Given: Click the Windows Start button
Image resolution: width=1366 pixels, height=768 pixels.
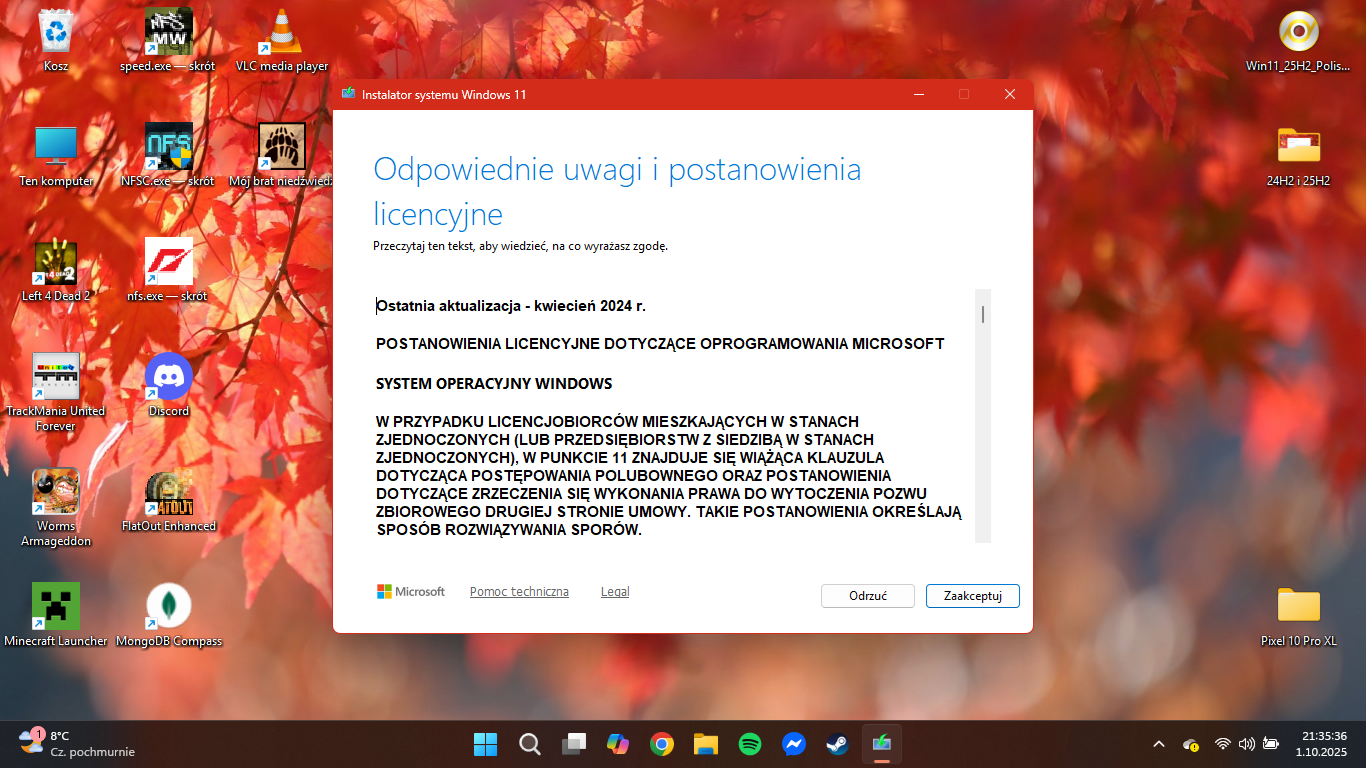Looking at the screenshot, I should click(x=485, y=744).
